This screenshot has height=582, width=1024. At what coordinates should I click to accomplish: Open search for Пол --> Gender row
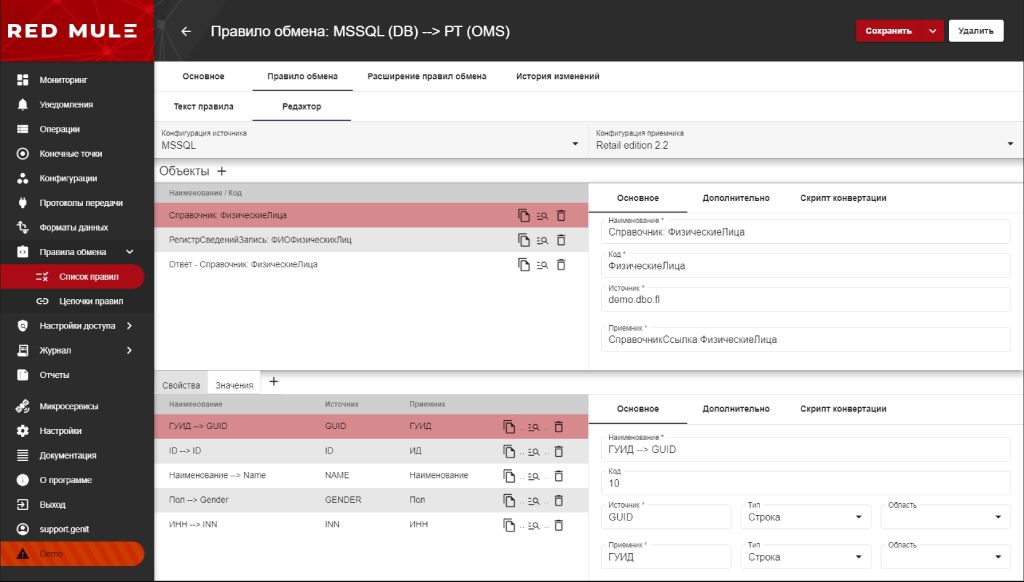tap(534, 500)
